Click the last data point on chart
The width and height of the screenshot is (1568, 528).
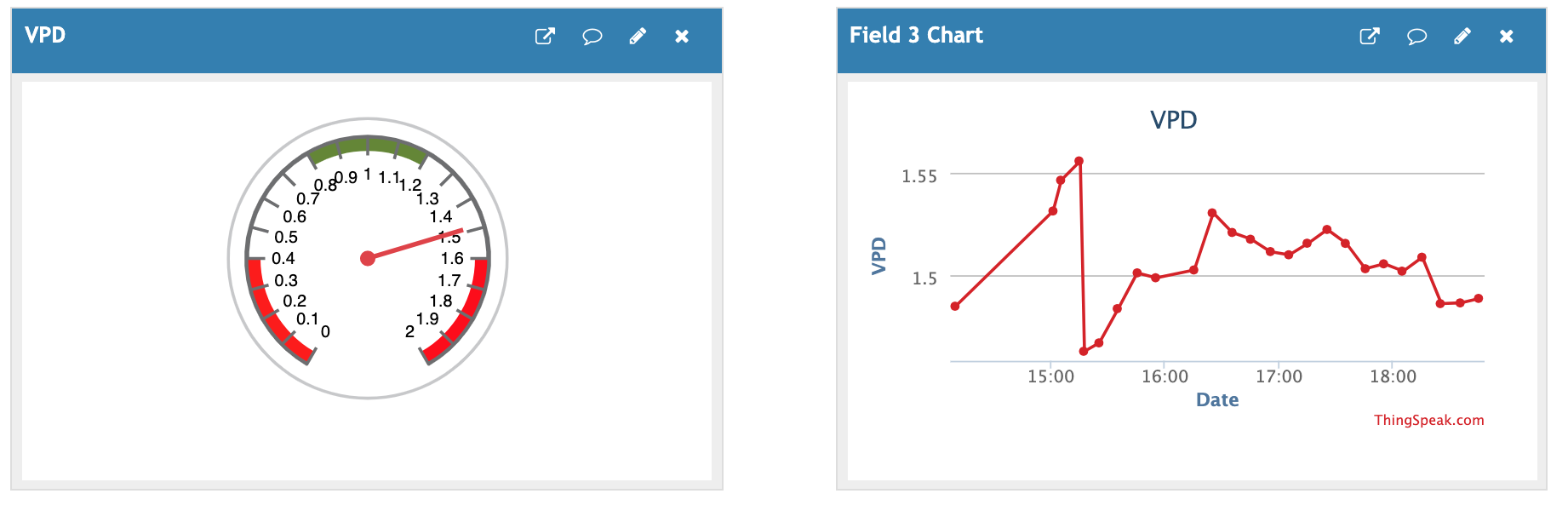click(x=1479, y=299)
